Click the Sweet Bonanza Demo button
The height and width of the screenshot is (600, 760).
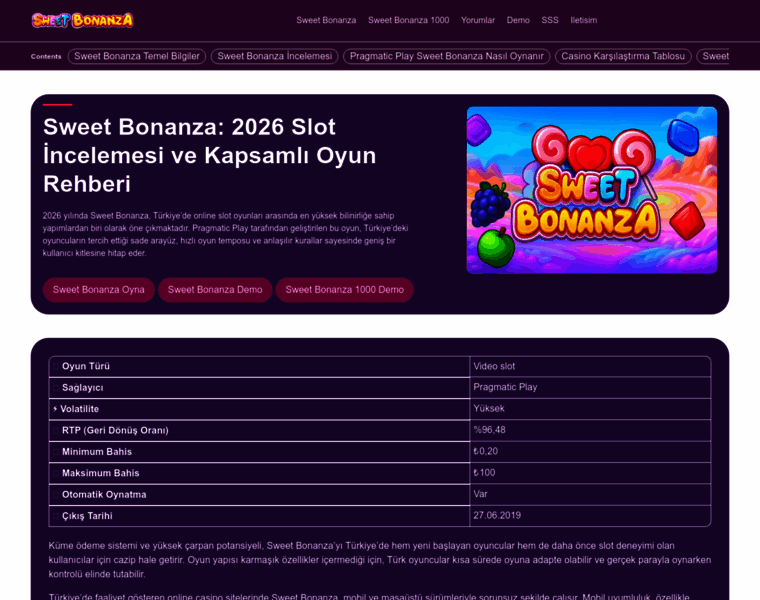pyautogui.click(x=215, y=290)
